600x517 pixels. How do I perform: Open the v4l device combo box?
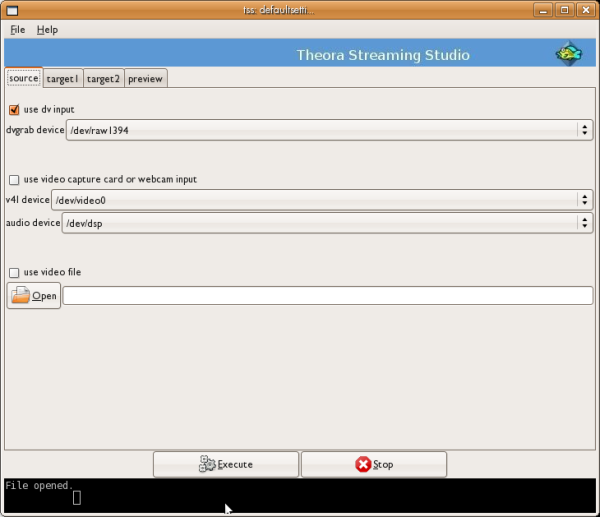[x=583, y=200]
